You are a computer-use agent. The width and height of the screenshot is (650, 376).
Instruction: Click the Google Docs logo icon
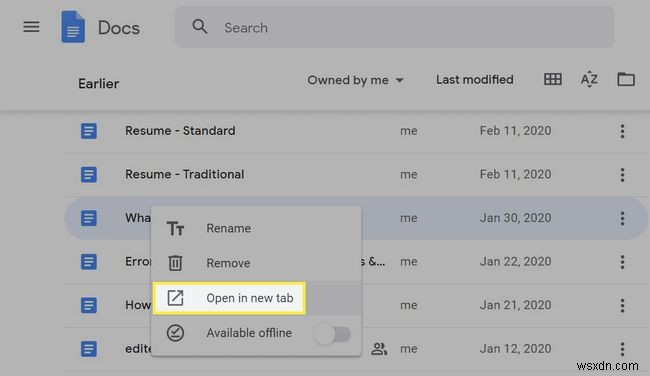pyautogui.click(x=73, y=27)
